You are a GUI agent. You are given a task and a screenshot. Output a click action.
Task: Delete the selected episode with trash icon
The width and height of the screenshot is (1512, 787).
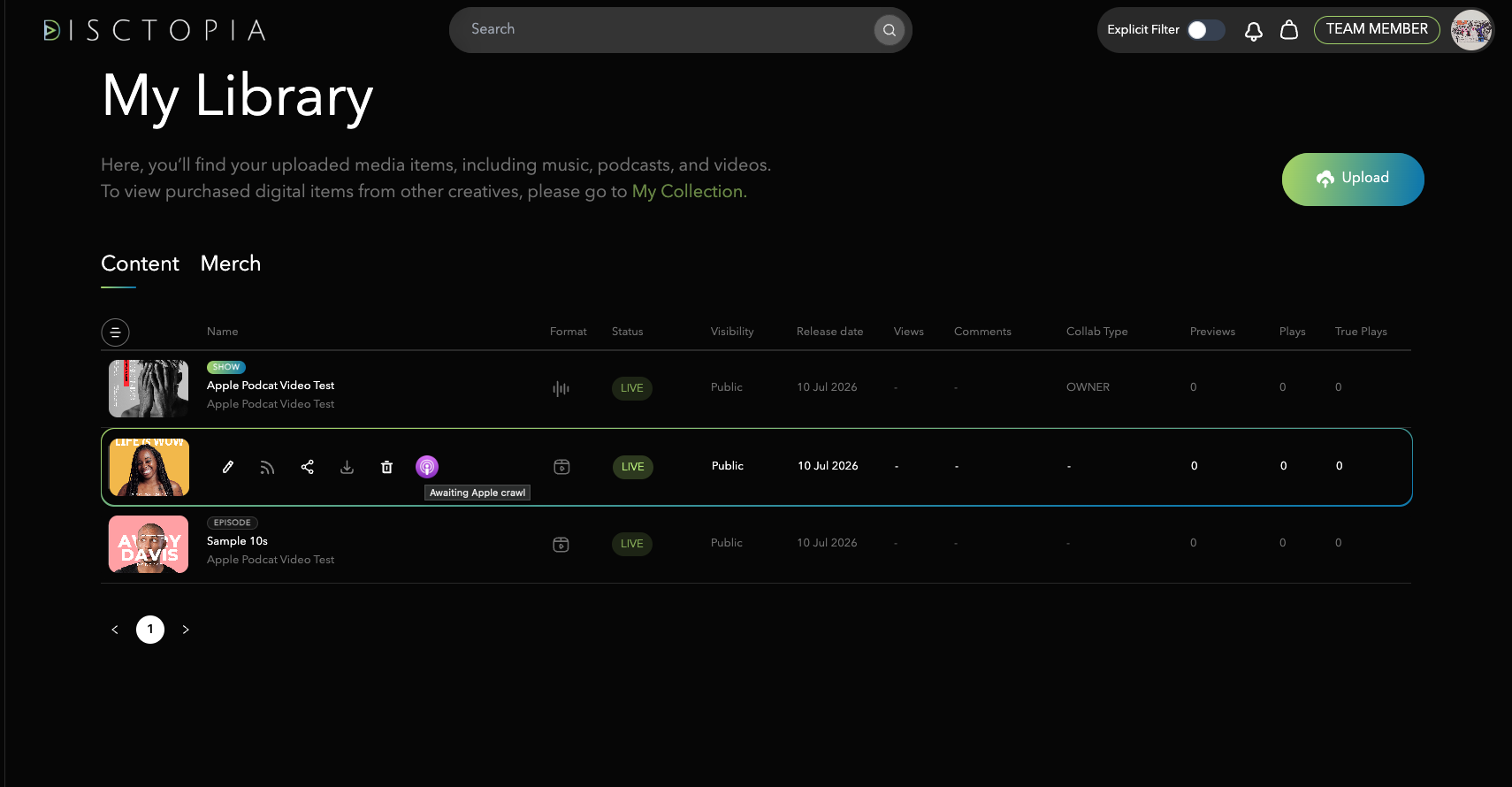[386, 467]
